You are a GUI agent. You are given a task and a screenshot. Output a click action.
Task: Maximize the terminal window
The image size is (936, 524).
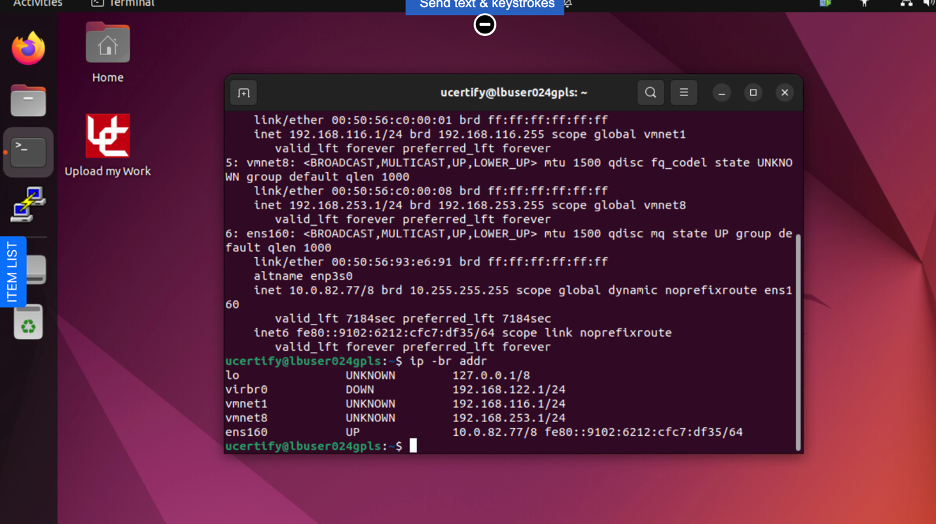coord(753,93)
